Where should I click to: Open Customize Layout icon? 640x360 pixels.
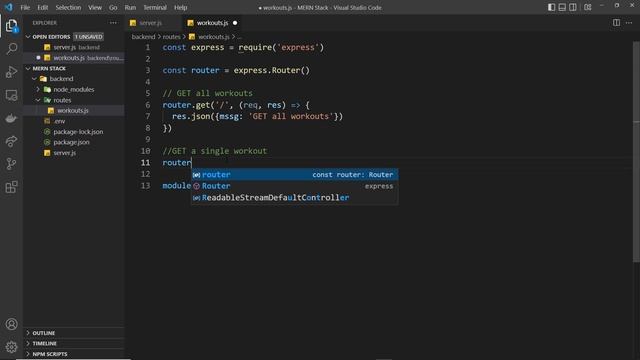click(x=588, y=7)
